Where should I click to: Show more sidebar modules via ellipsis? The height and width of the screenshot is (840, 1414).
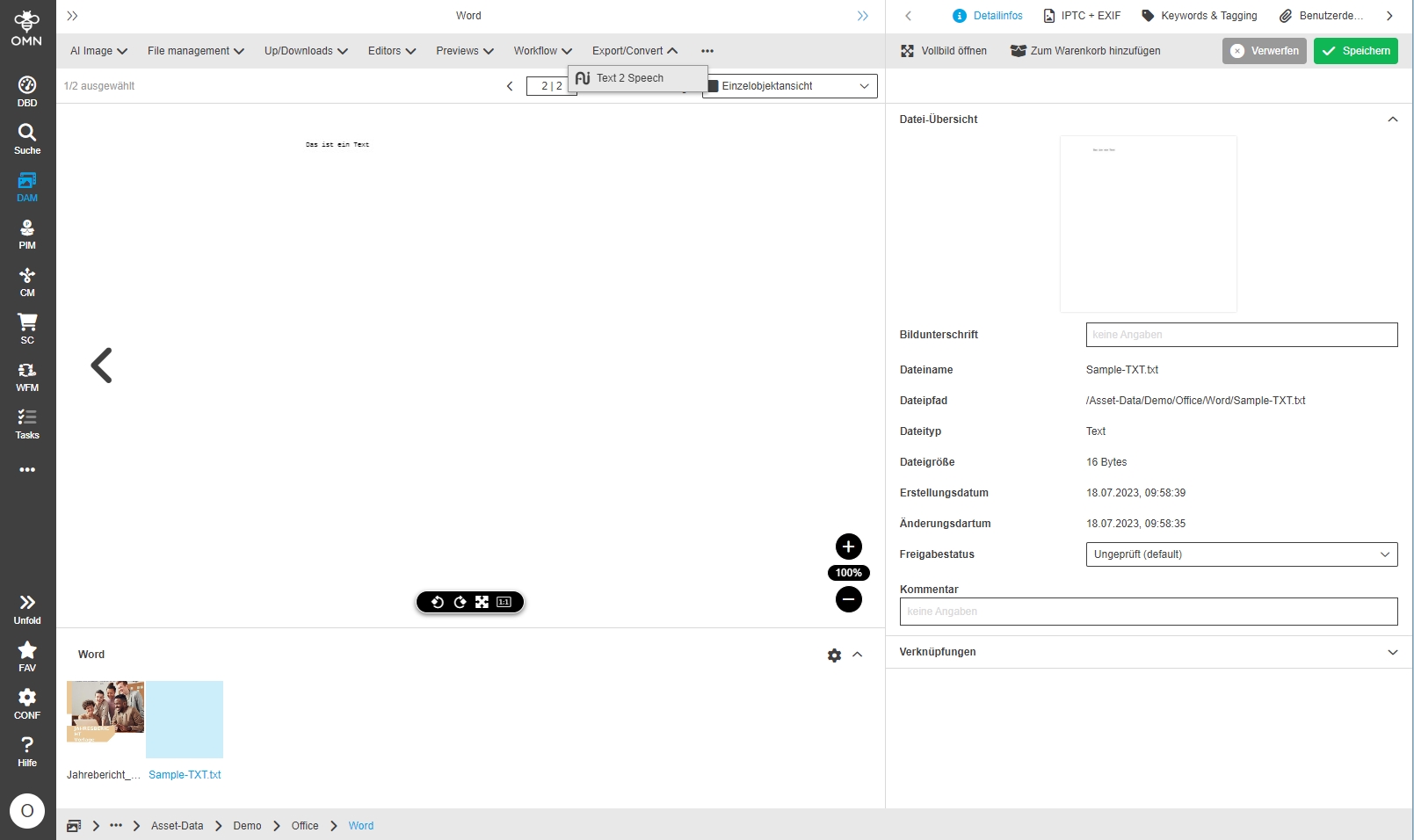click(x=27, y=470)
